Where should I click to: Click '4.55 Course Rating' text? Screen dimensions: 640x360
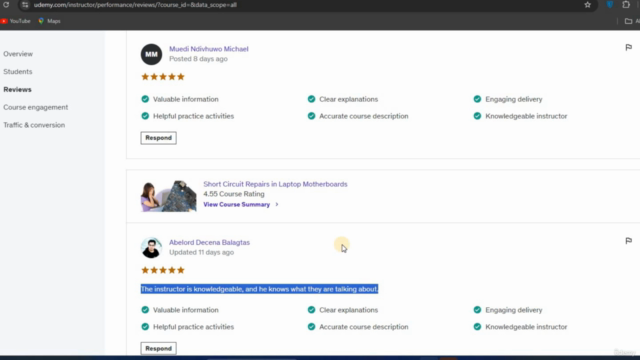234,194
